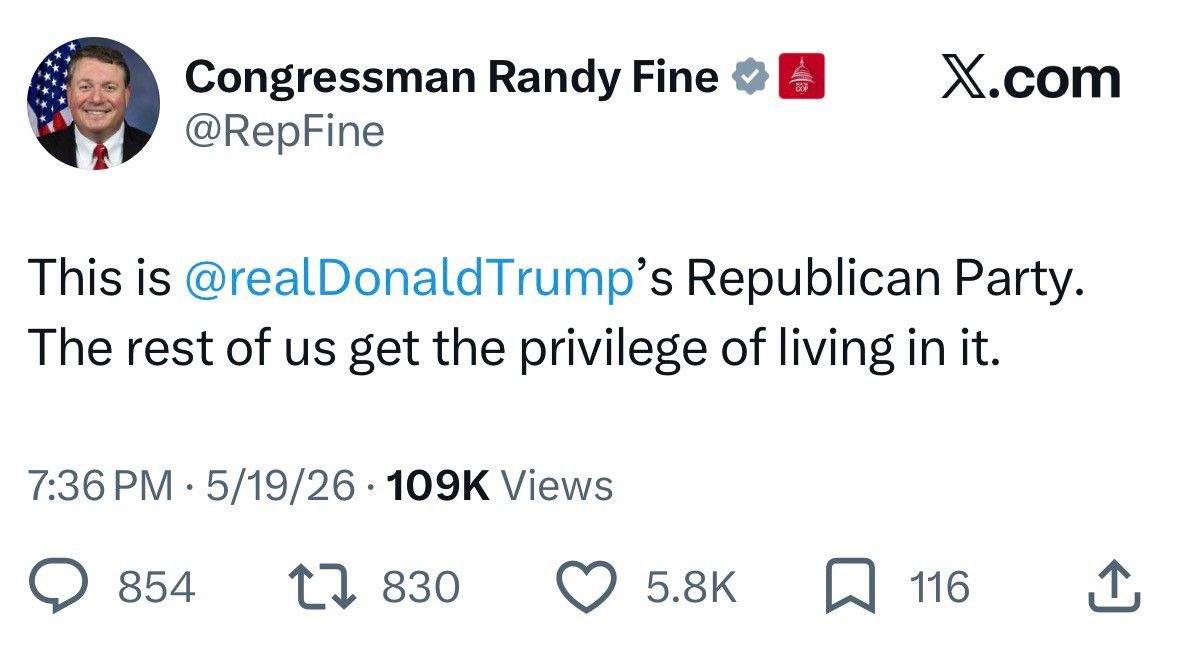
Task: Open the 109K Views analytics
Action: (500, 485)
